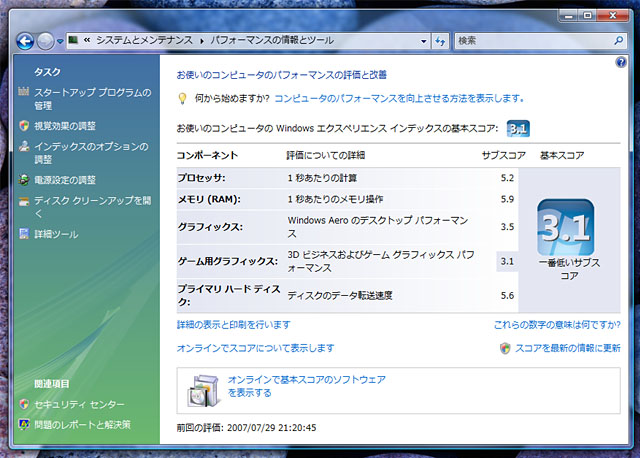Close the window with the red X
This screenshot has width=640, height=458.
coord(613,16)
